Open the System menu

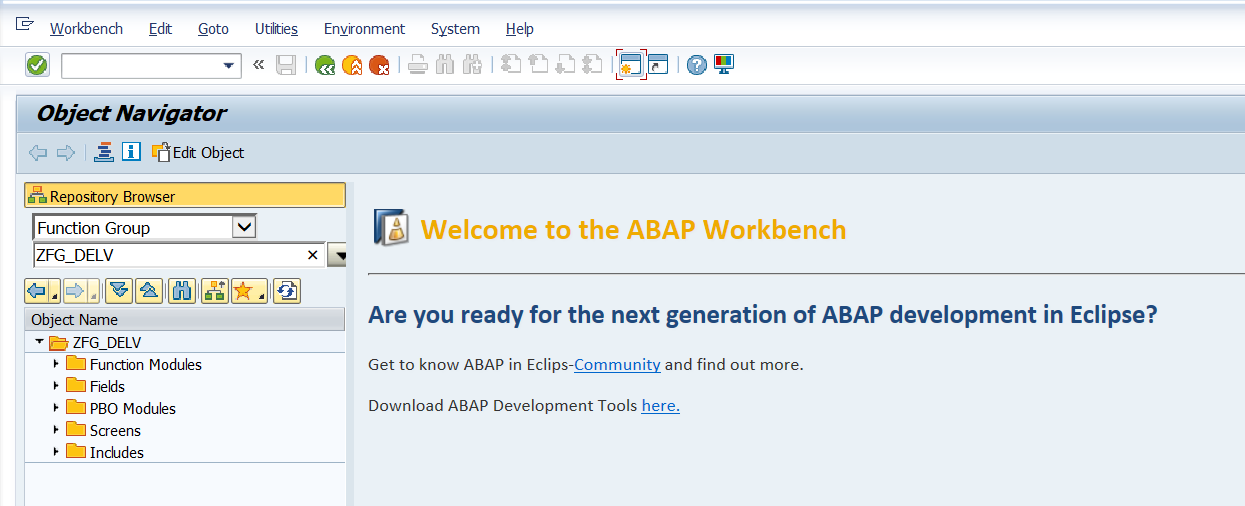coord(455,29)
